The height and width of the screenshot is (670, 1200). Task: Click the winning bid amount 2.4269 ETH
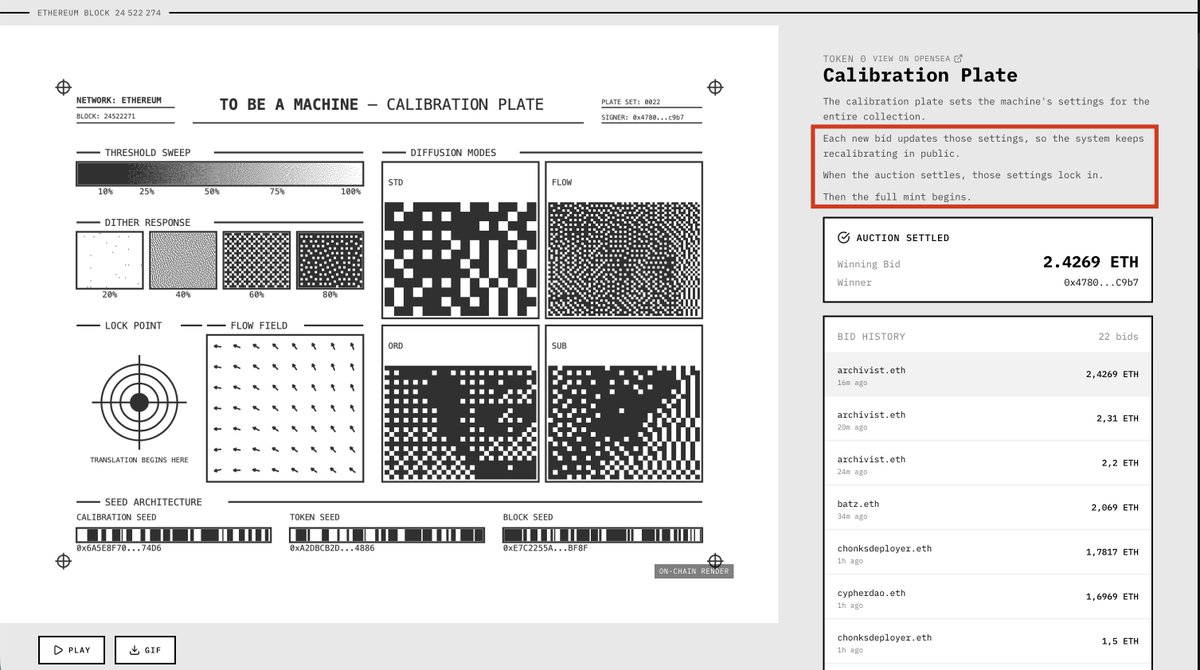tap(1090, 263)
